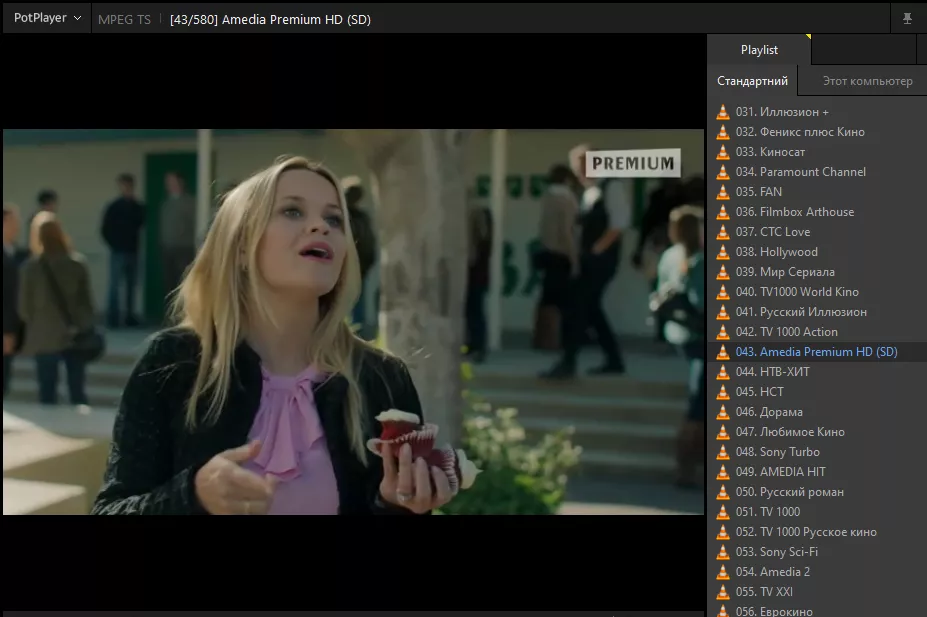Click the cone icon beside 040. TV1000 World Kino
This screenshot has width=927, height=617.
click(722, 292)
